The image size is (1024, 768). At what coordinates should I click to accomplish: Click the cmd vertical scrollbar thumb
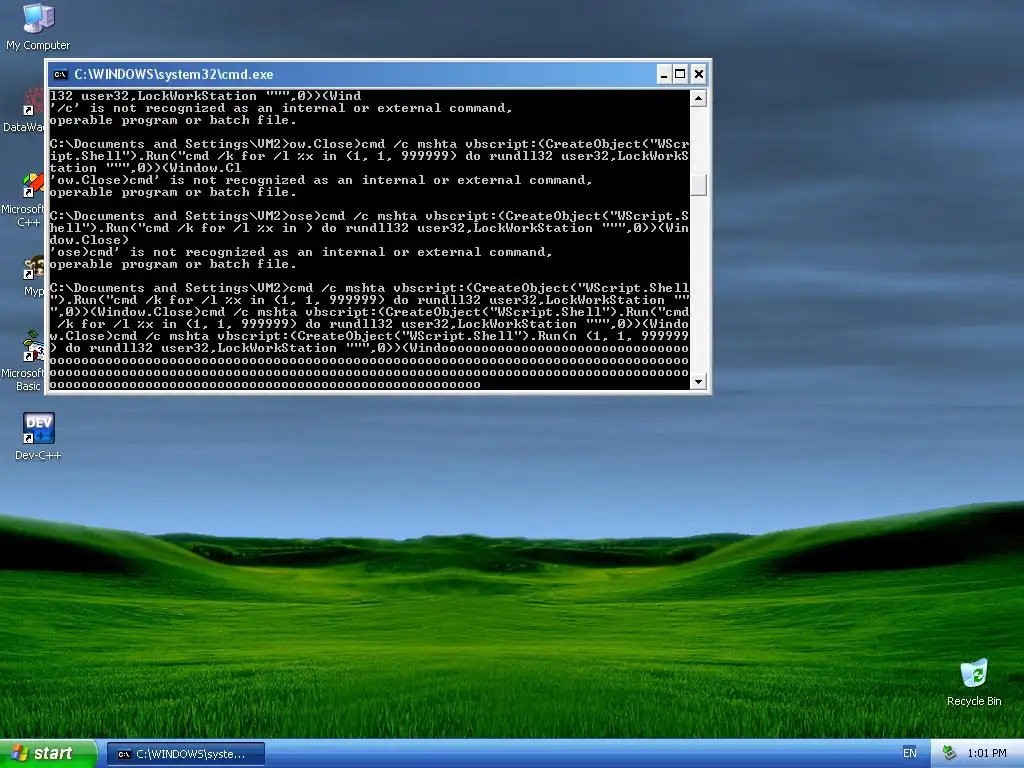(698, 185)
